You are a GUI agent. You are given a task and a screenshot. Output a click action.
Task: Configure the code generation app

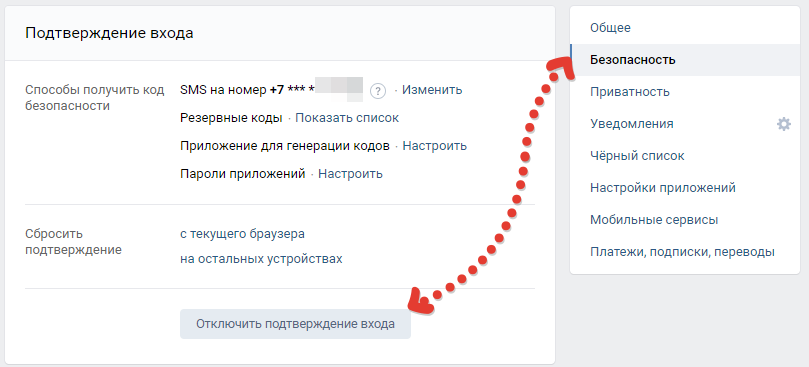pyautogui.click(x=434, y=146)
